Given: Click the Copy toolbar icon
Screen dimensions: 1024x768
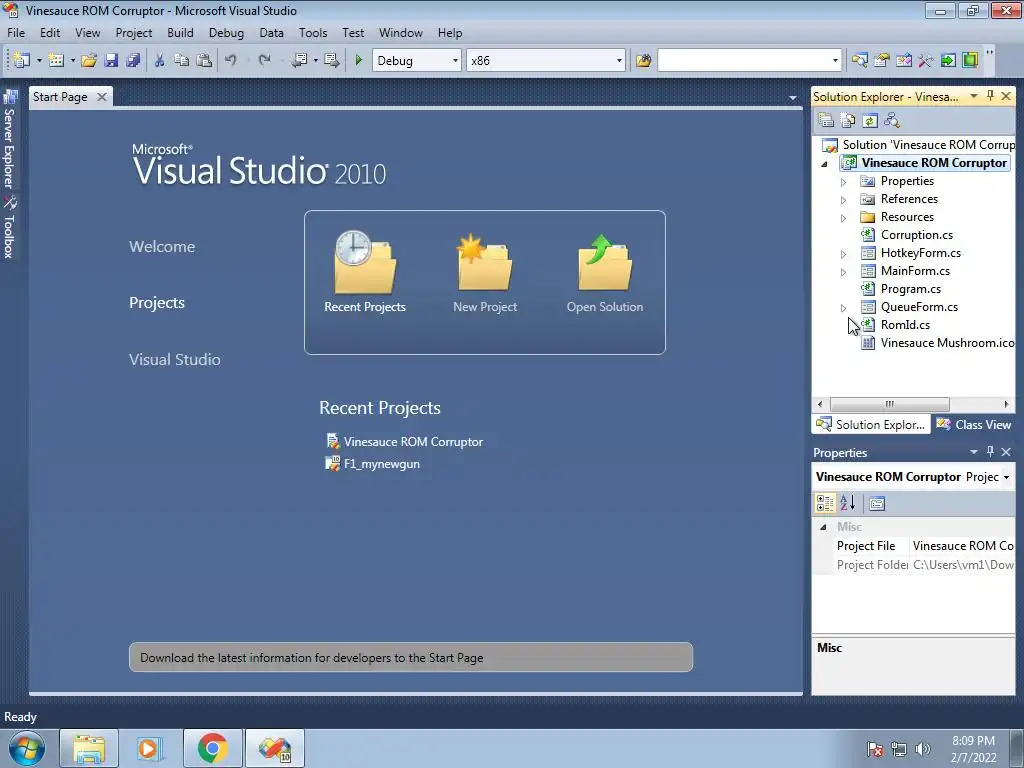Looking at the screenshot, I should click(182, 60).
